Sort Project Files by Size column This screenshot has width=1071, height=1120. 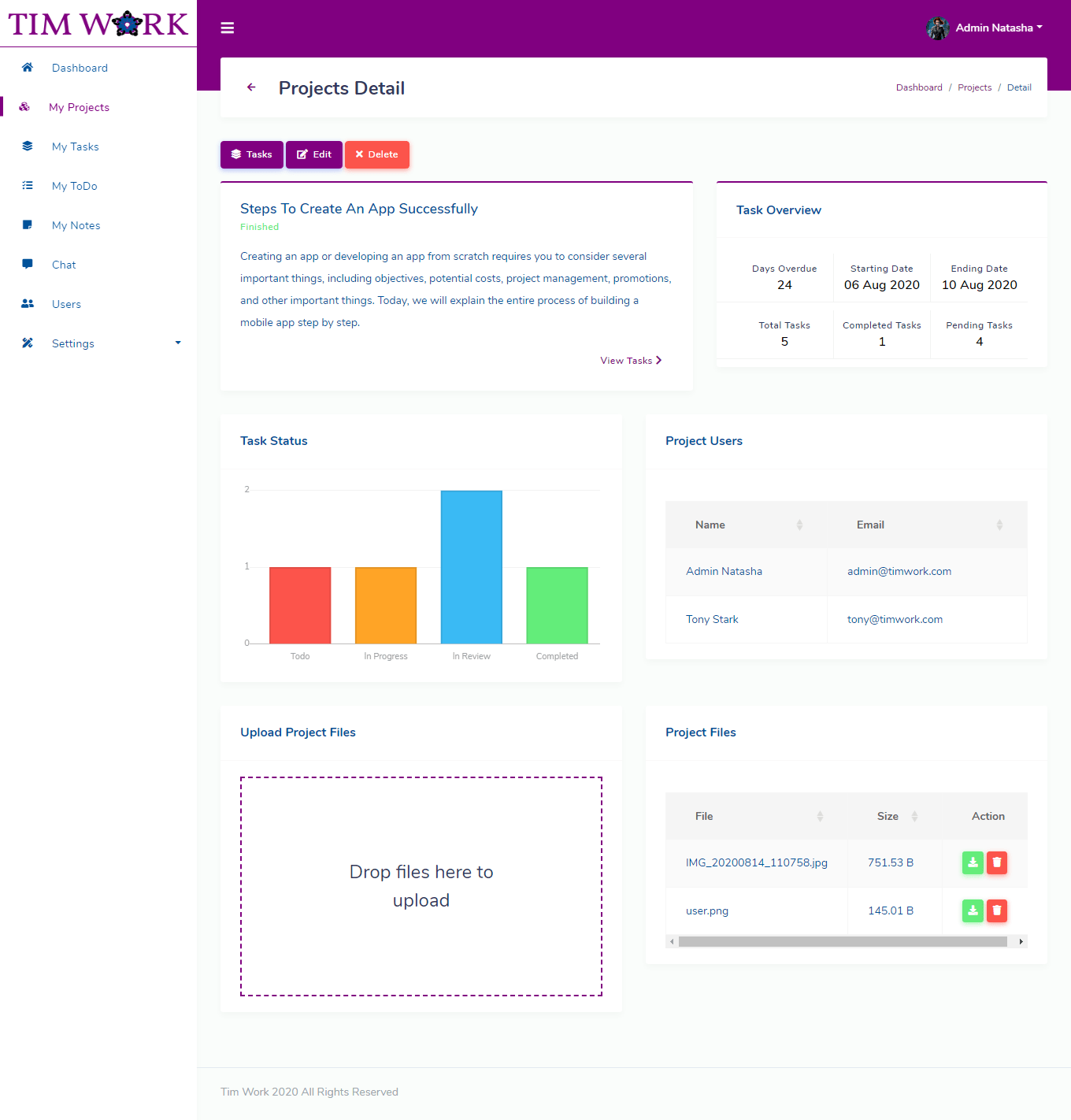pyautogui.click(x=895, y=816)
